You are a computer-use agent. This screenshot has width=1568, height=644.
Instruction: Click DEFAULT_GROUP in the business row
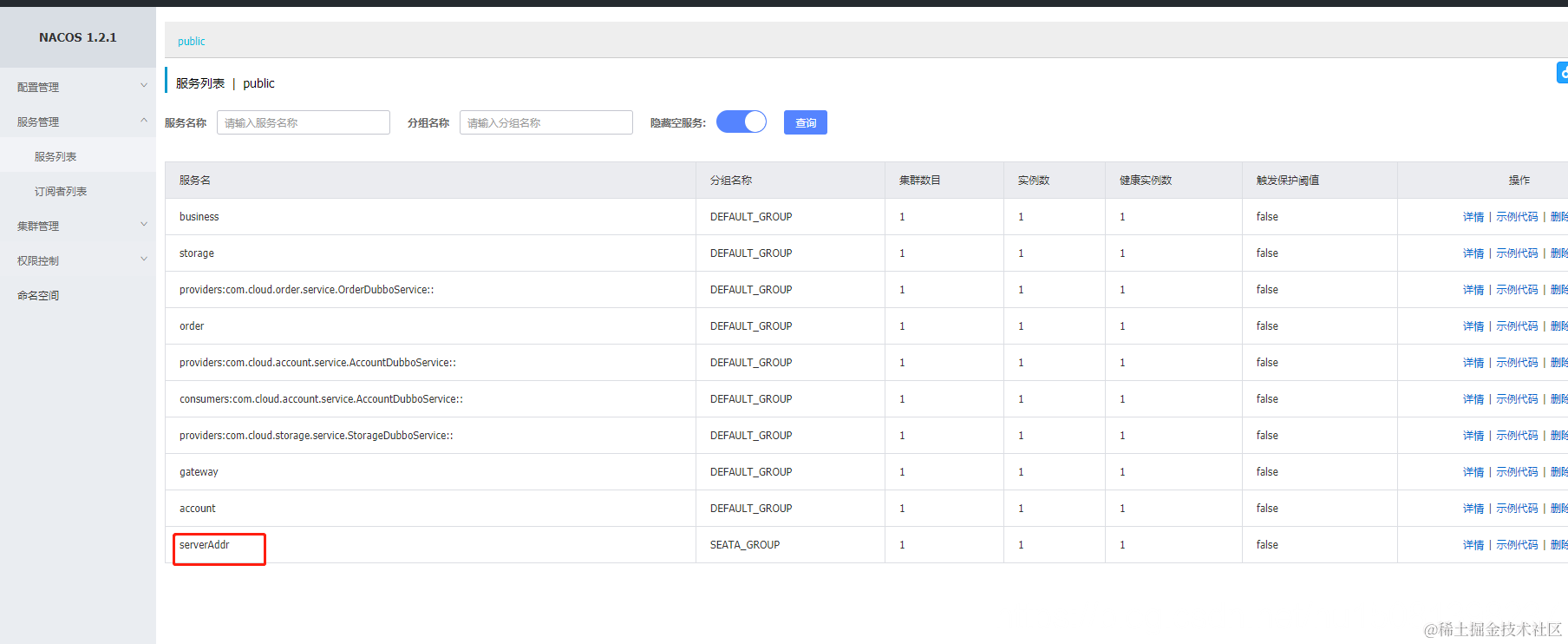[751, 217]
